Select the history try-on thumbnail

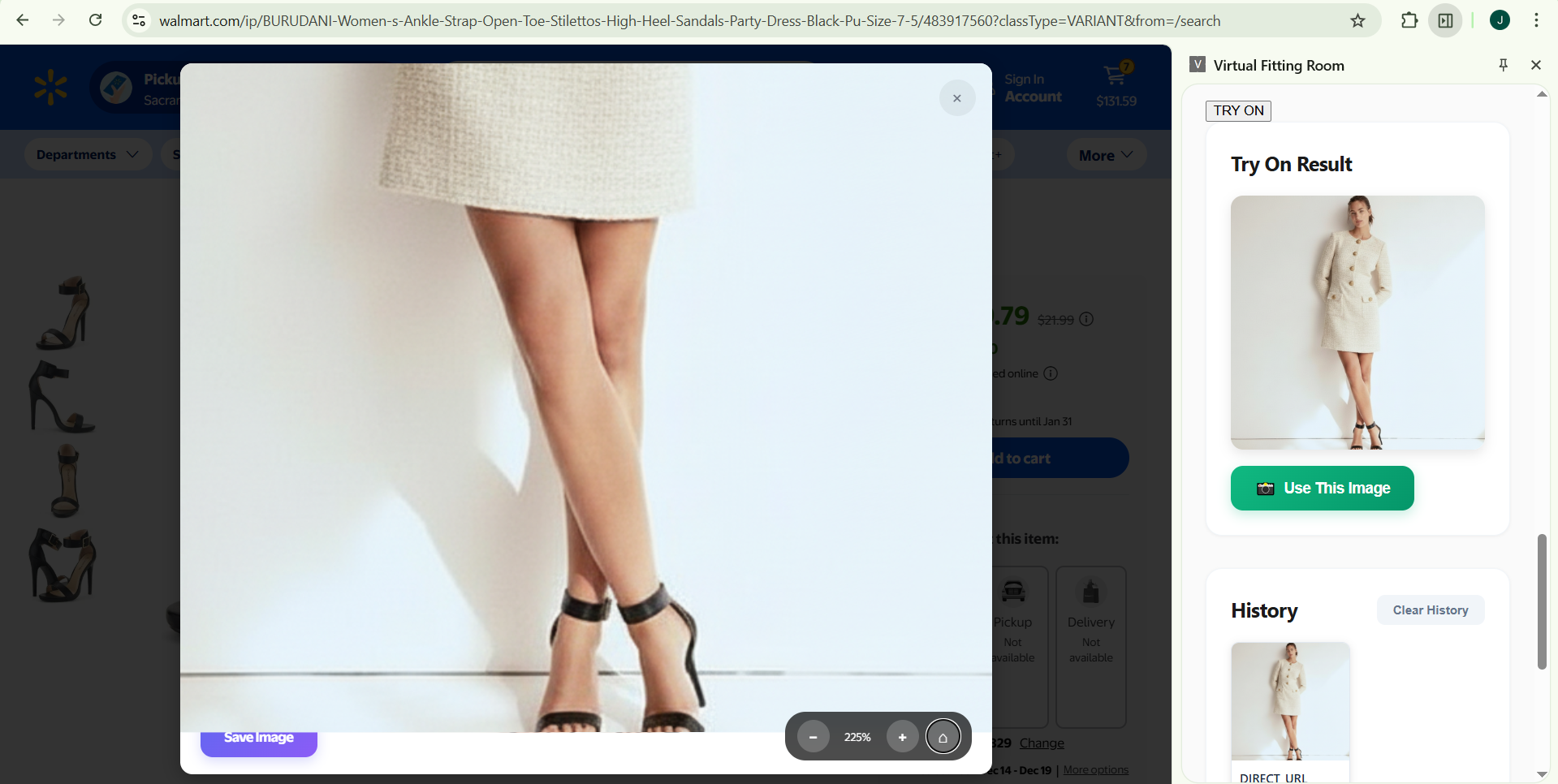tap(1290, 701)
